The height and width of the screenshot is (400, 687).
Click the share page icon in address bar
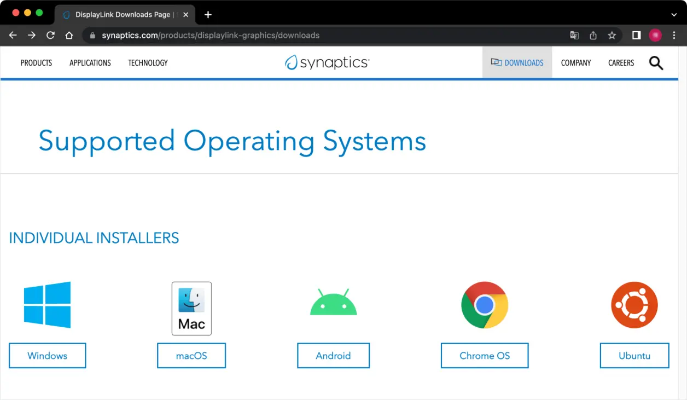(x=593, y=35)
